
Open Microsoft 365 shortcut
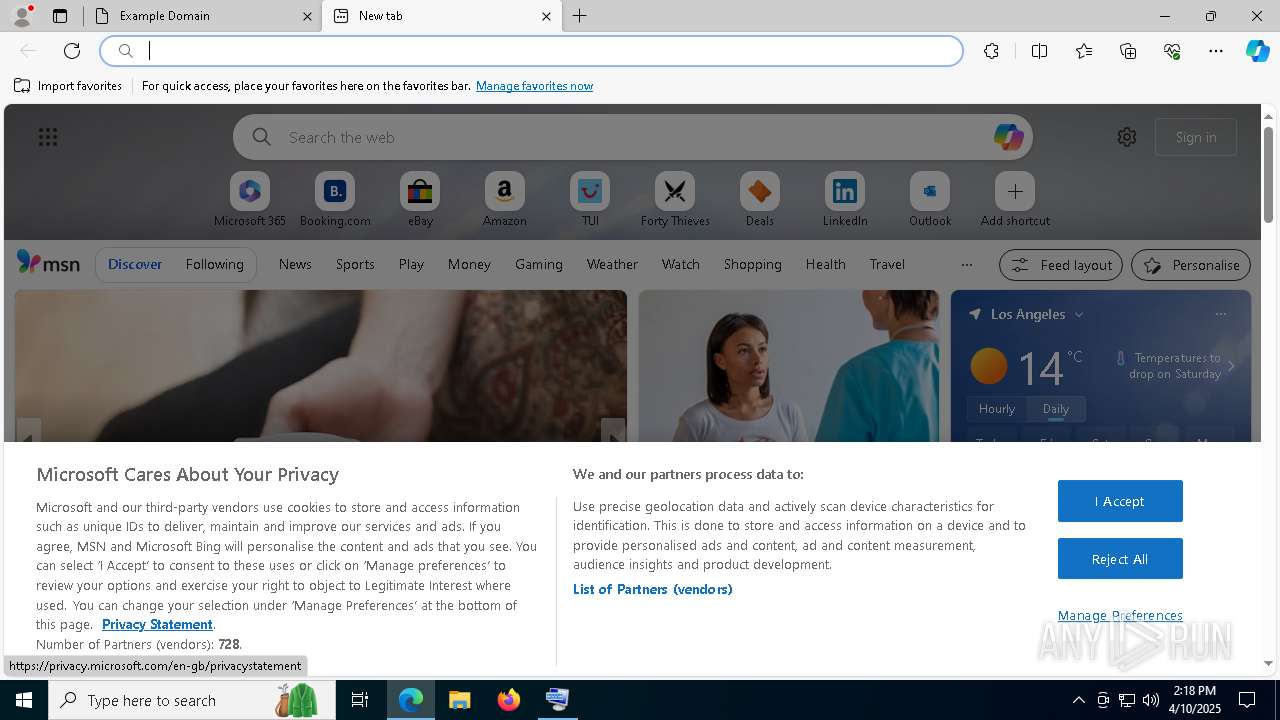point(250,199)
